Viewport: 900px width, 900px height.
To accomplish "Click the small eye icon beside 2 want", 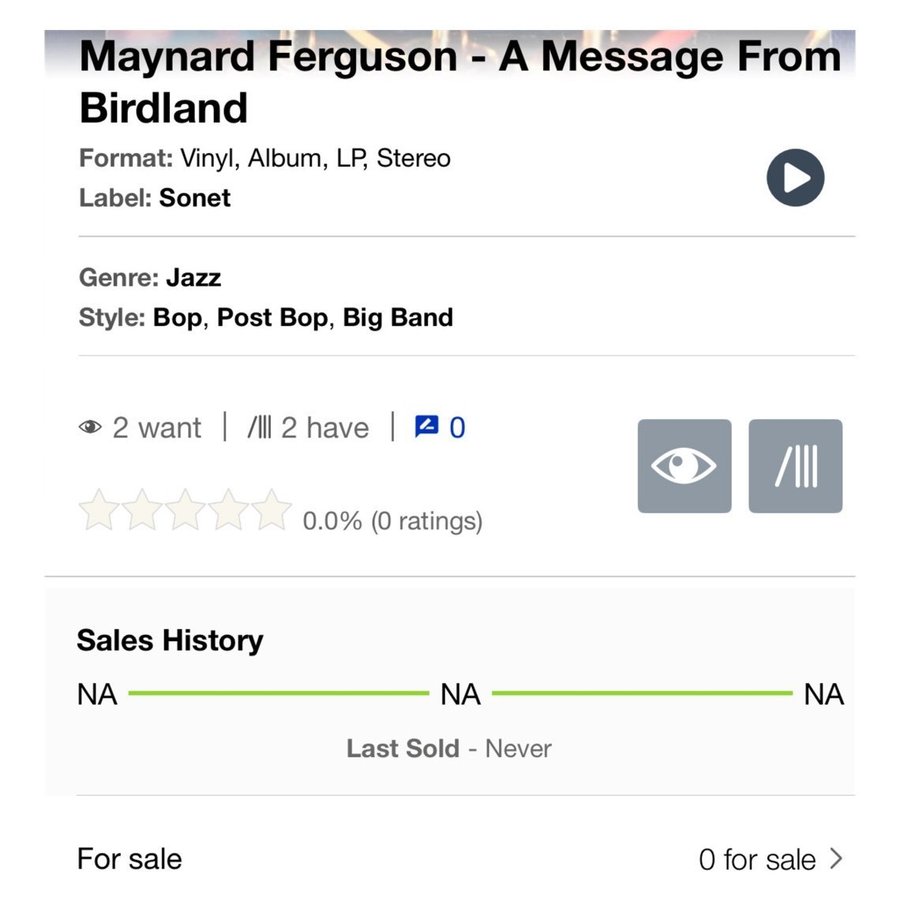I will (x=90, y=427).
